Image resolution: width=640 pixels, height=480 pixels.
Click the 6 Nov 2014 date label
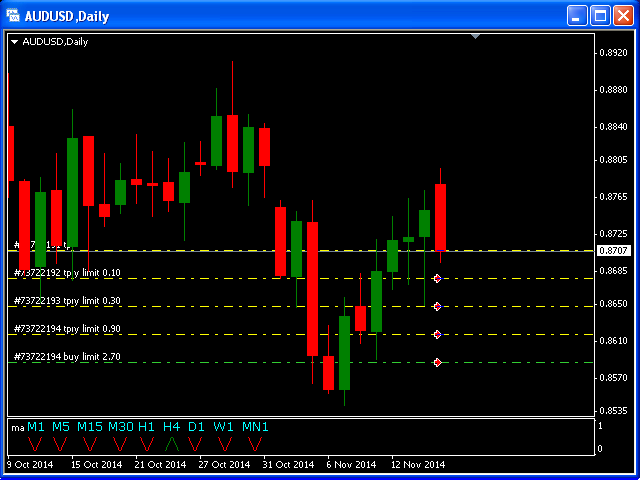point(351,464)
